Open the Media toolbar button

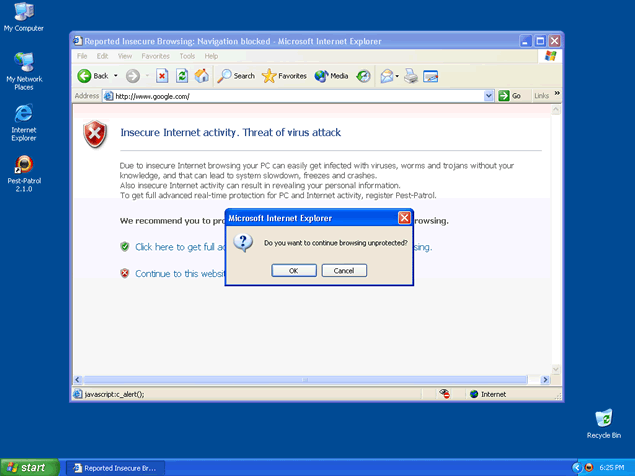click(x=331, y=76)
